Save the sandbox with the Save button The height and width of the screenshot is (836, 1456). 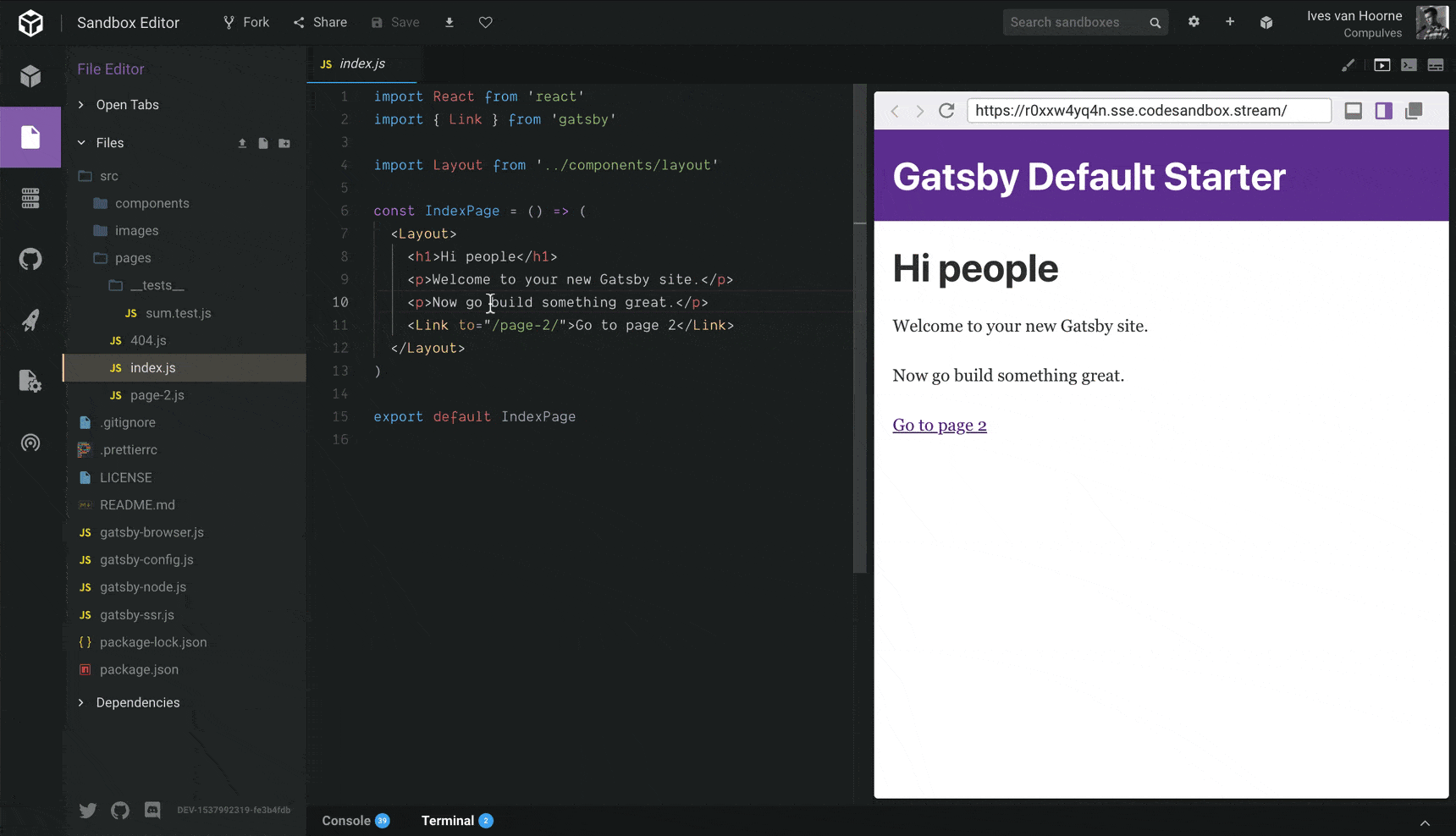point(394,22)
